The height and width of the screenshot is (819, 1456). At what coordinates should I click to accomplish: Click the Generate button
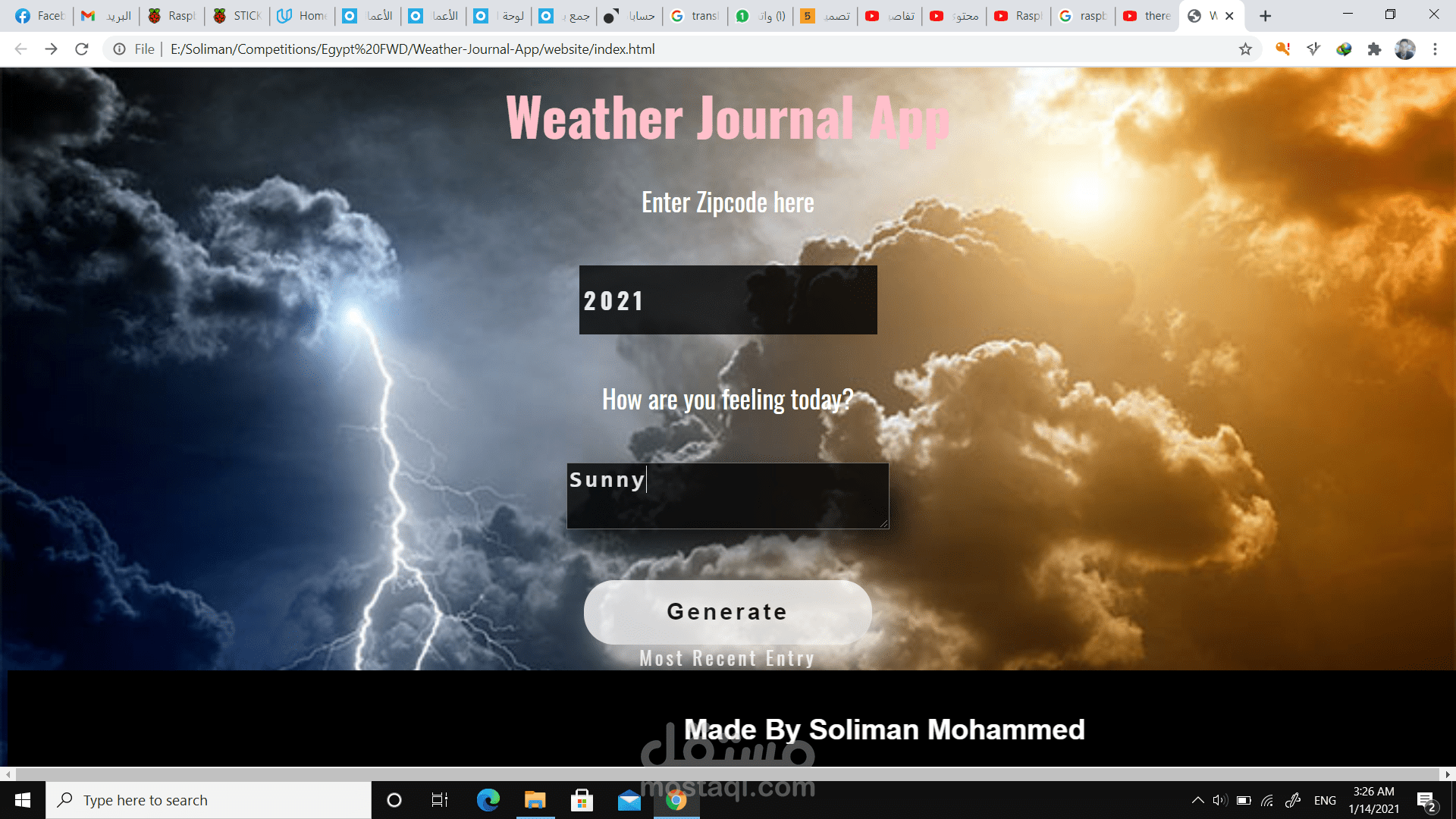tap(727, 612)
